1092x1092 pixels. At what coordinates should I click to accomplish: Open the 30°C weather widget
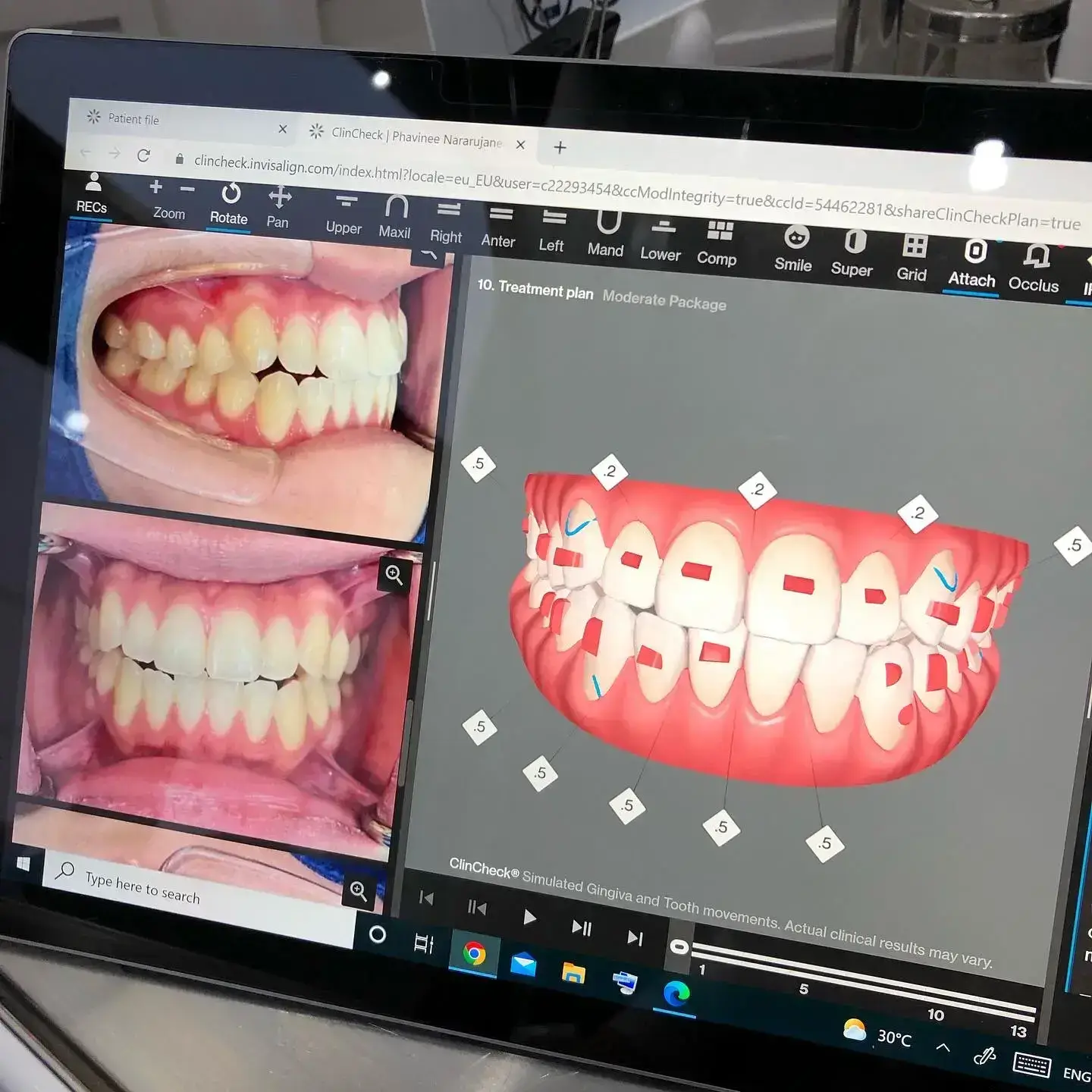[877, 1034]
